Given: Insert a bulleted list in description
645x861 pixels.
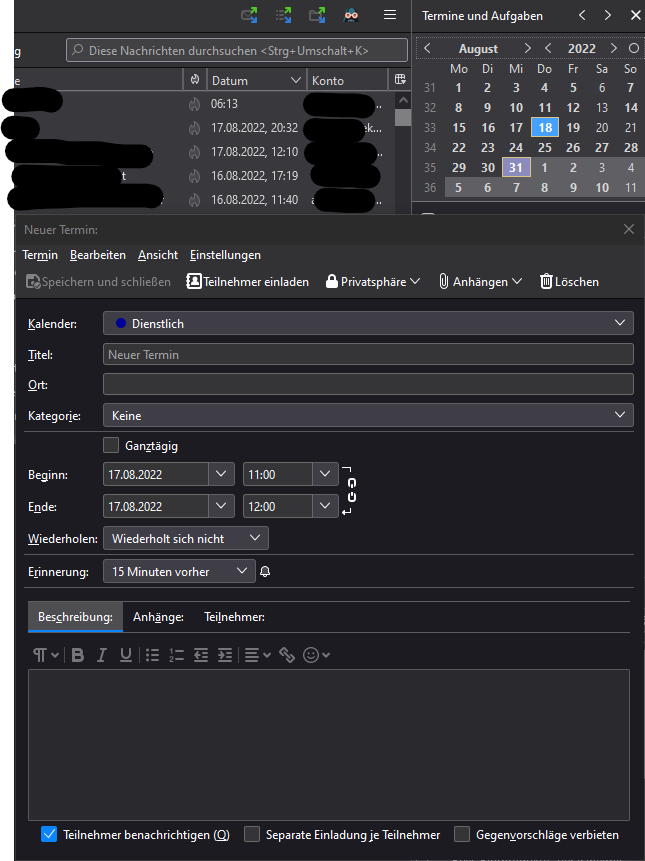Looking at the screenshot, I should tap(153, 655).
